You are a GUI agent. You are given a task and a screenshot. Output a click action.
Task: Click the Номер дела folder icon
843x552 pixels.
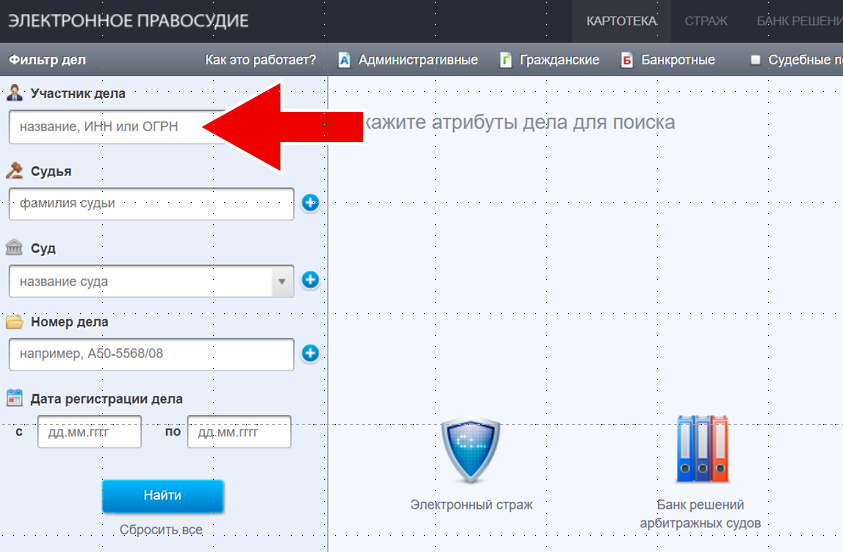15,321
